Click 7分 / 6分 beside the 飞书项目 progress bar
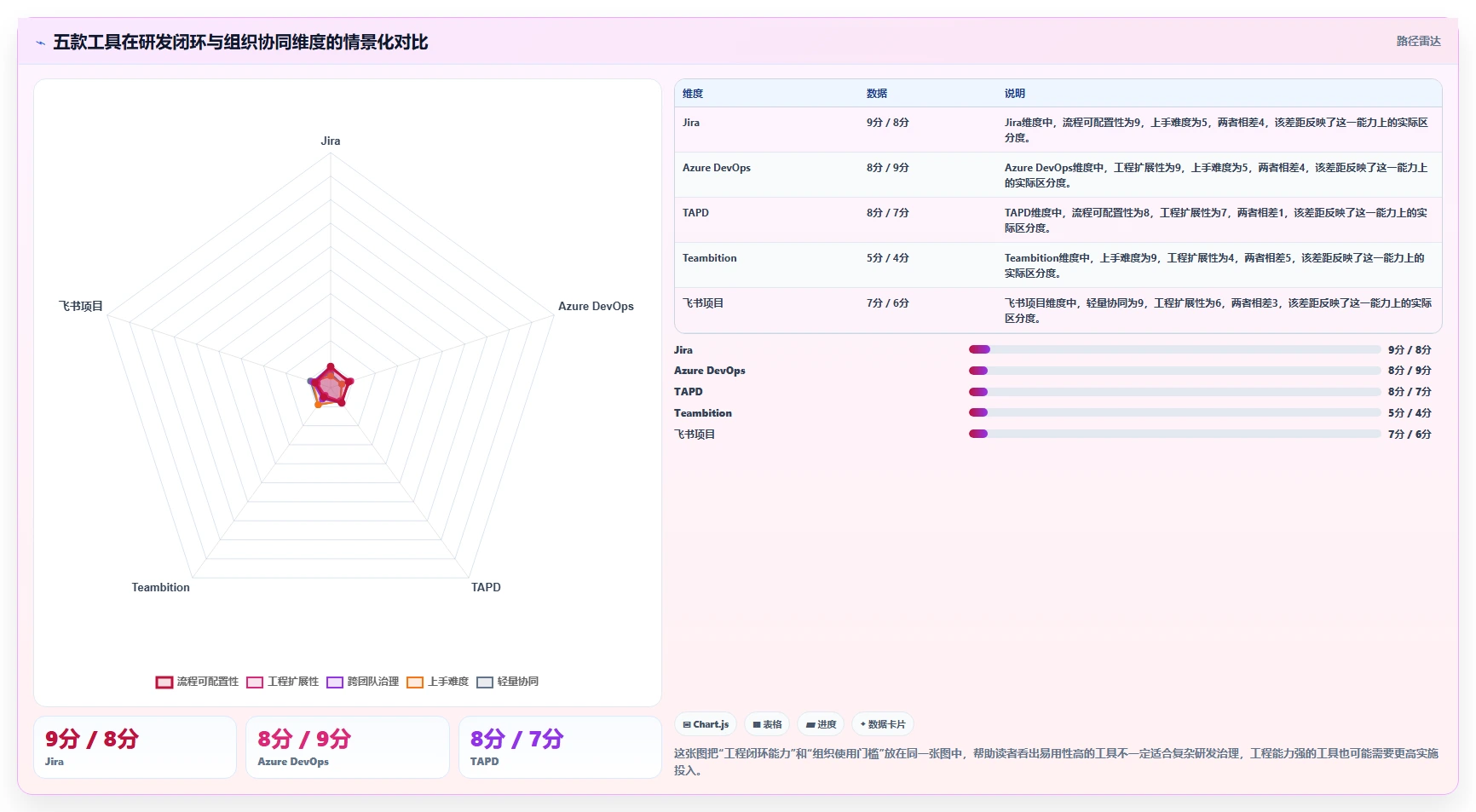Screen dimensions: 1476x812 coord(1410,435)
